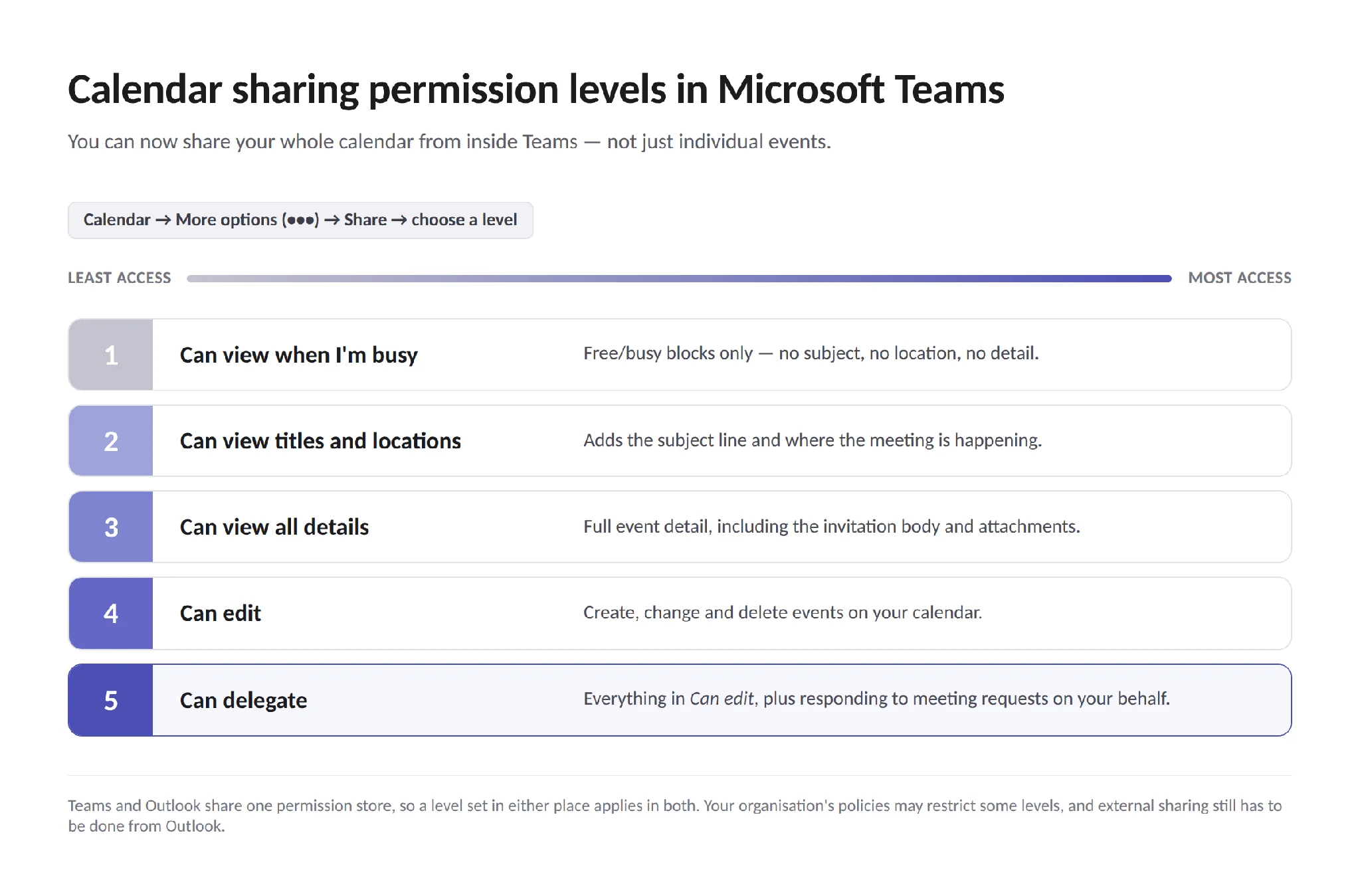Click 'Full event detail' description text
The height and width of the screenshot is (896, 1360).
832,527
